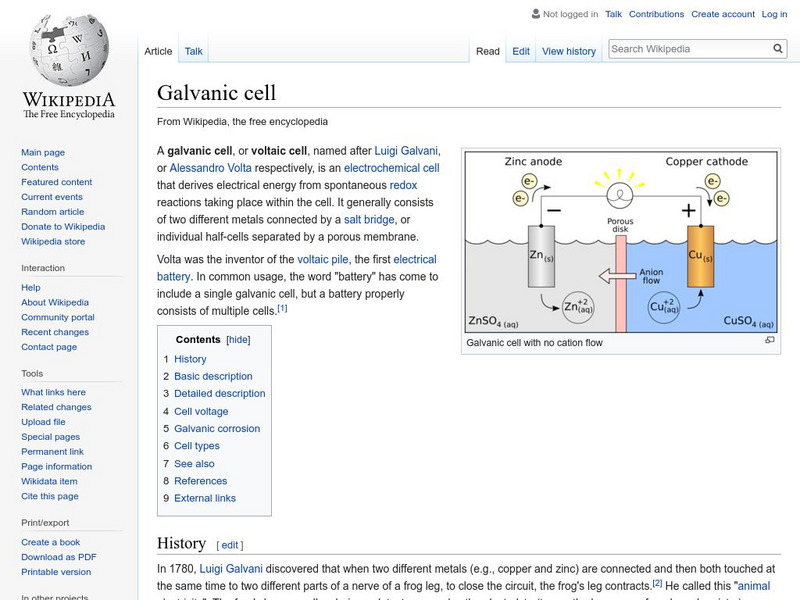Click the search magnifier icon
Screen dimensions: 800x600
pos(778,49)
